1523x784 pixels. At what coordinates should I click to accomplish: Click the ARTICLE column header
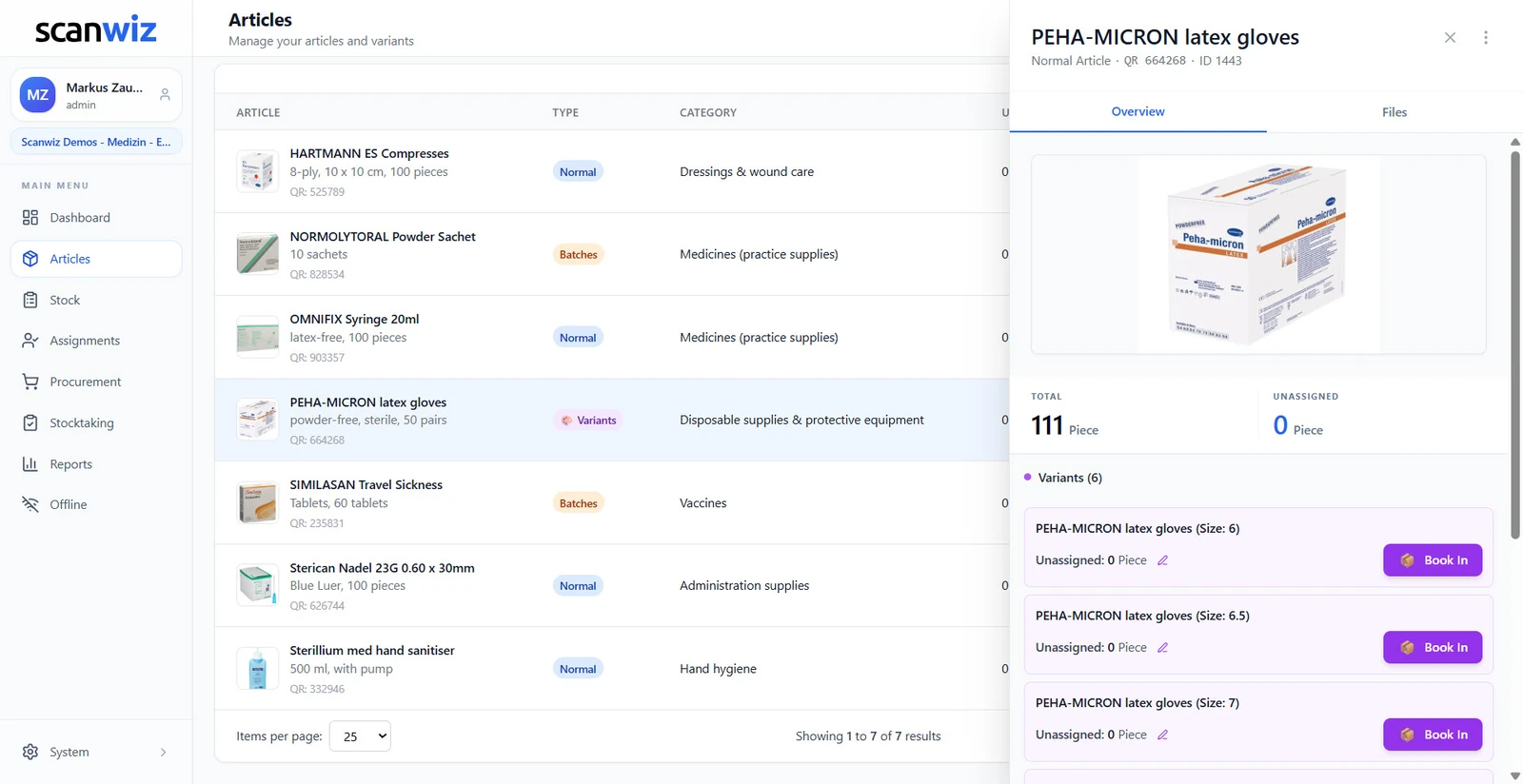click(258, 112)
